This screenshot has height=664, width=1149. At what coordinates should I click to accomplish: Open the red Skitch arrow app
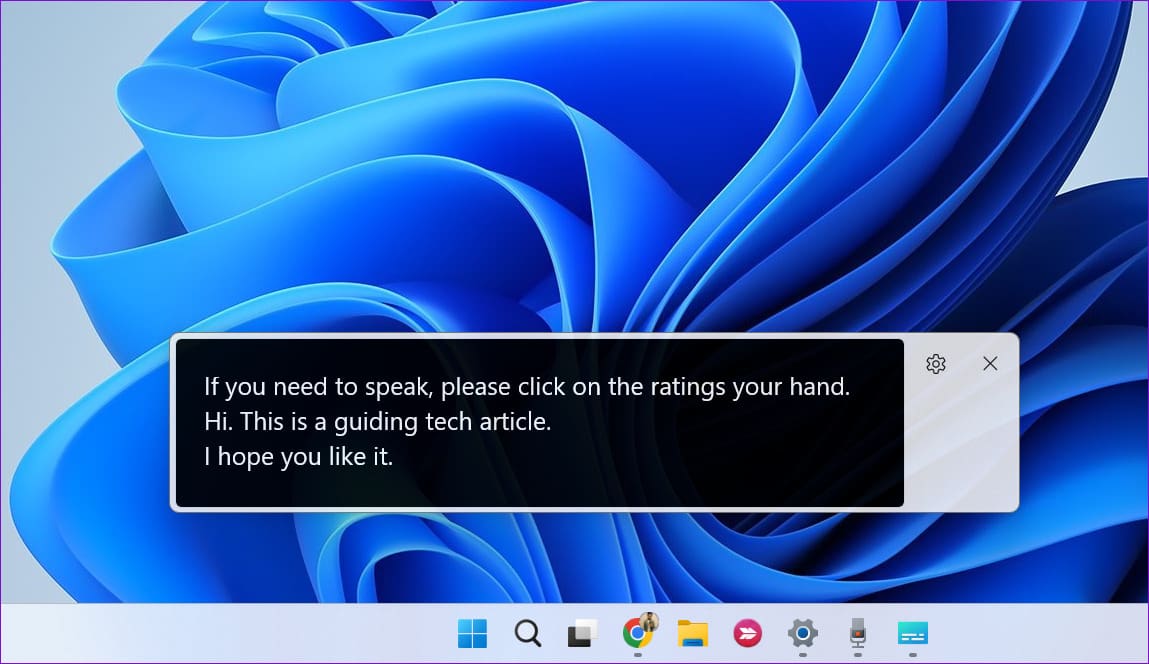point(747,633)
